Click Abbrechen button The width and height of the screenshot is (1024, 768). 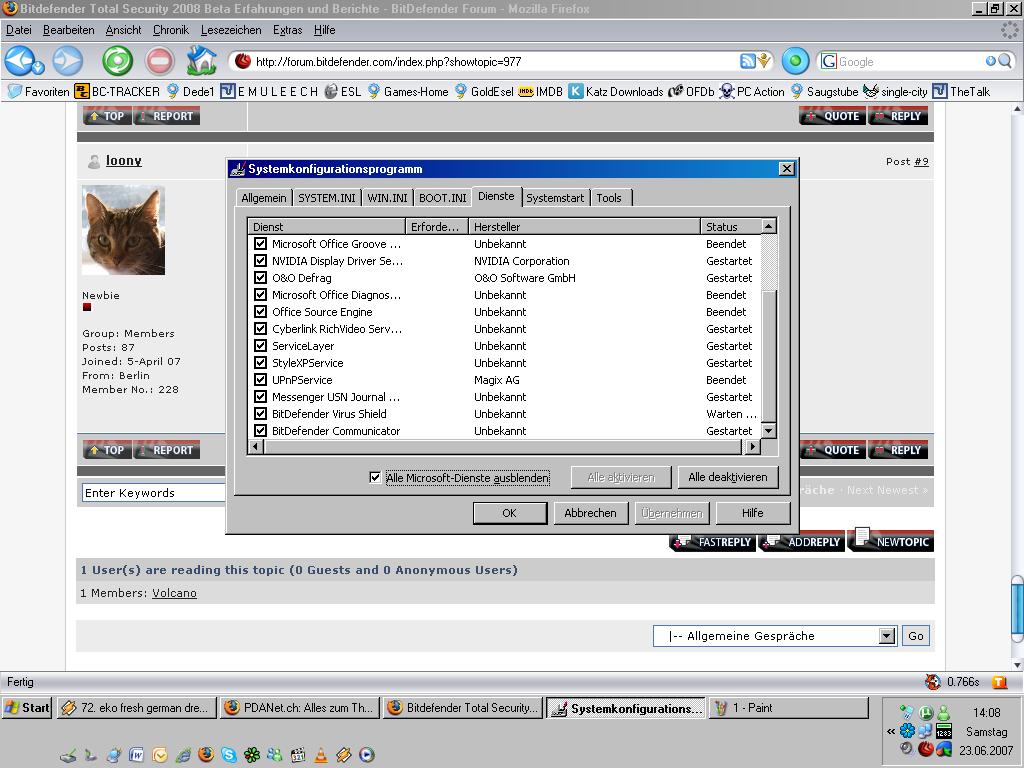pos(590,513)
